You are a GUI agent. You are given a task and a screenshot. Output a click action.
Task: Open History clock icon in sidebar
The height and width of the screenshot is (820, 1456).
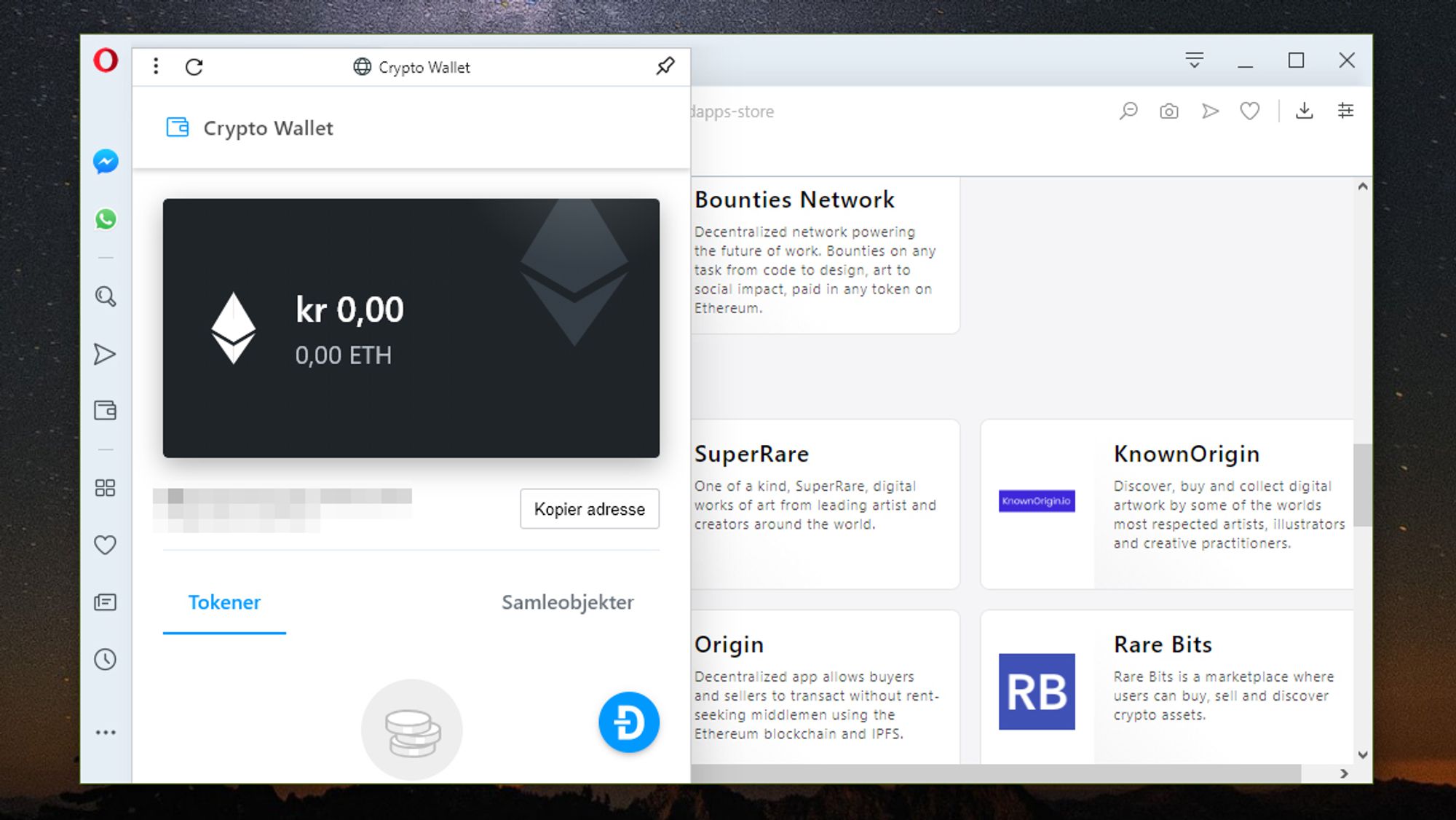coord(106,660)
